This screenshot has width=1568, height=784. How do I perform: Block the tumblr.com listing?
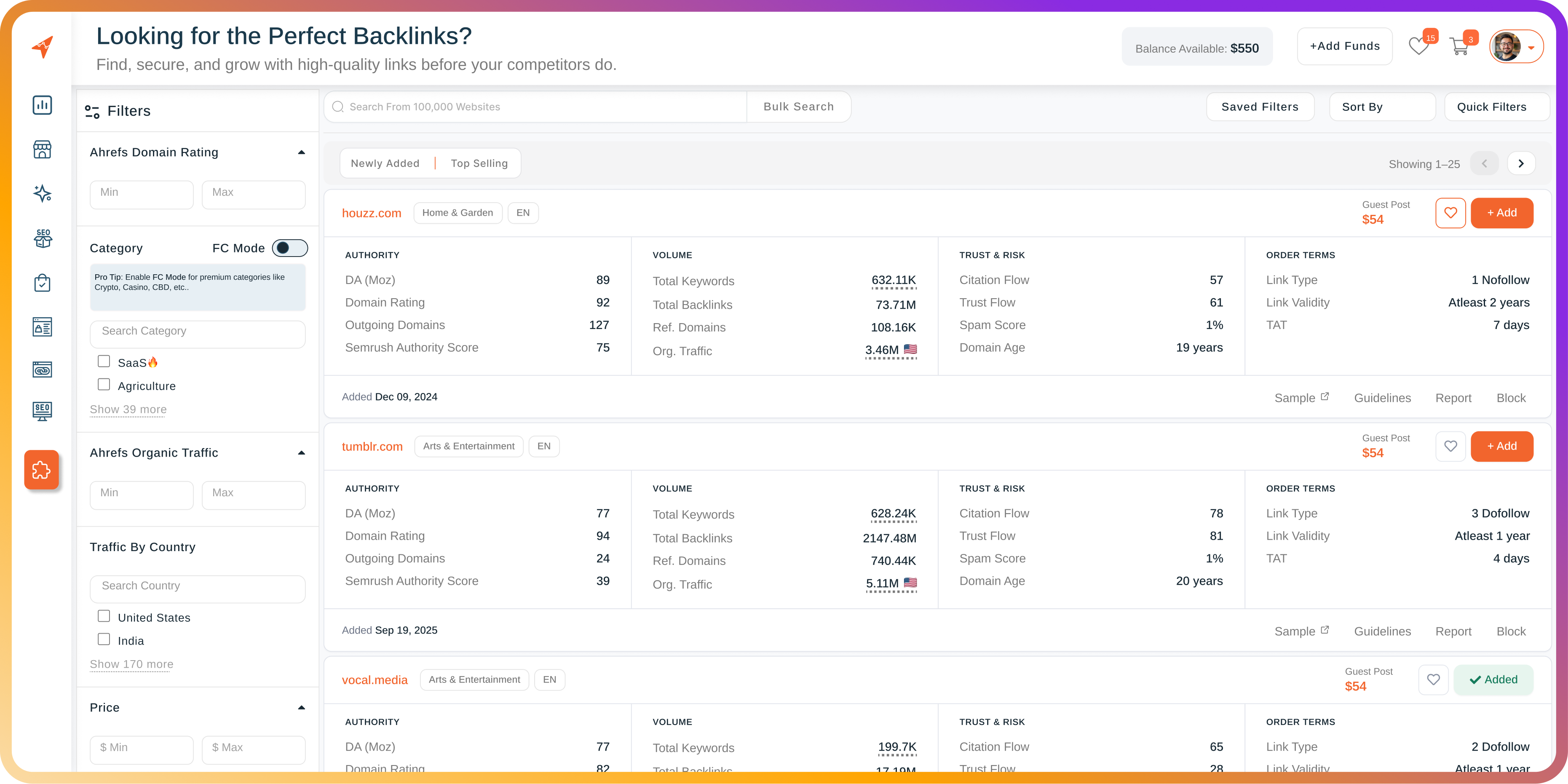click(x=1511, y=631)
